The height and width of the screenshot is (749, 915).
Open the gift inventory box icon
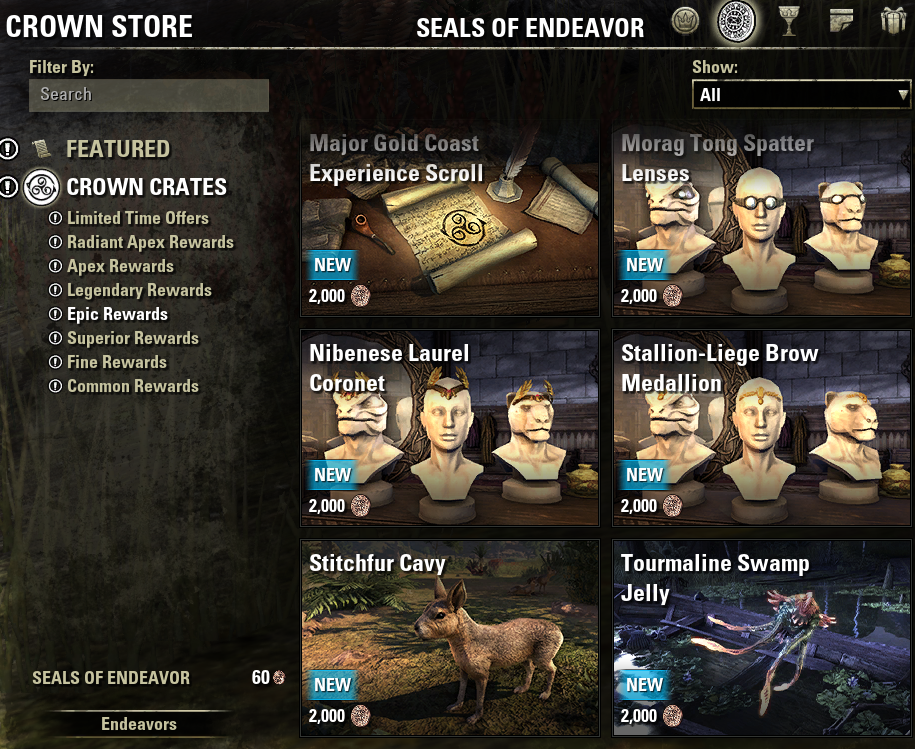[x=893, y=21]
